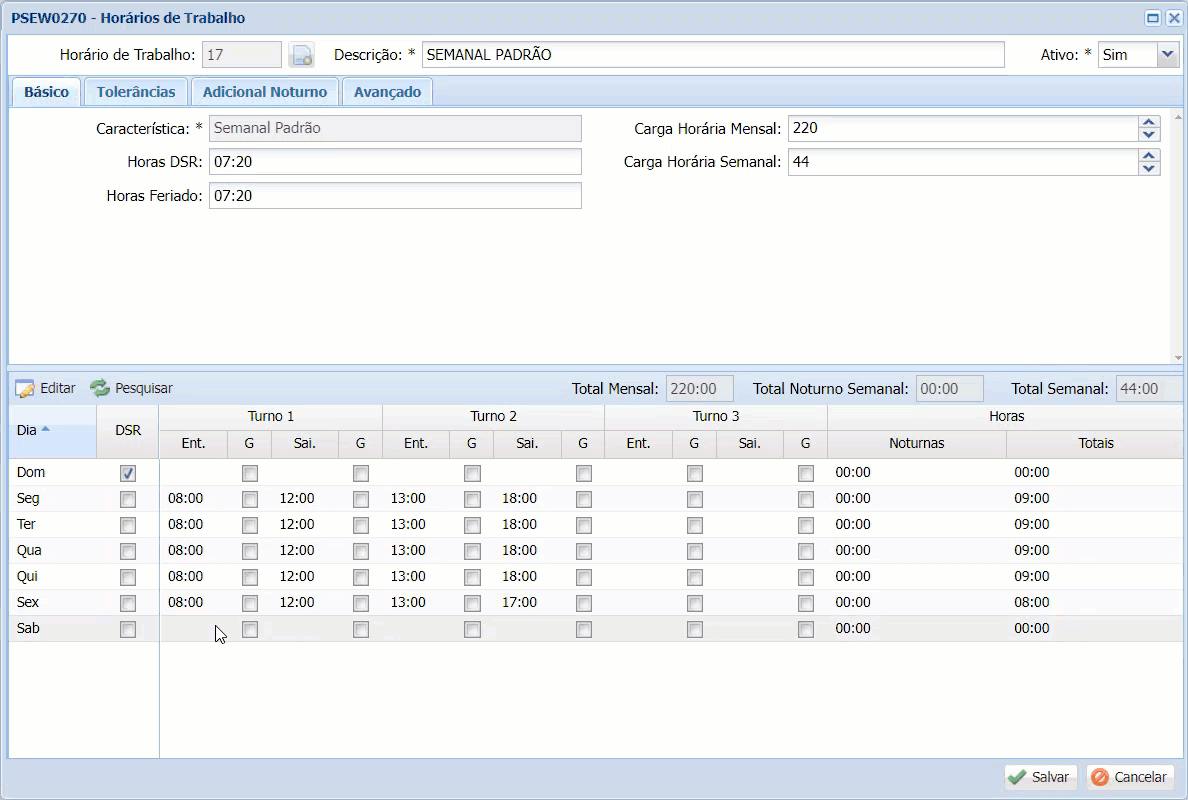The width and height of the screenshot is (1188, 800).
Task: Enable the DSR checkbox for Sab
Action: 128,629
